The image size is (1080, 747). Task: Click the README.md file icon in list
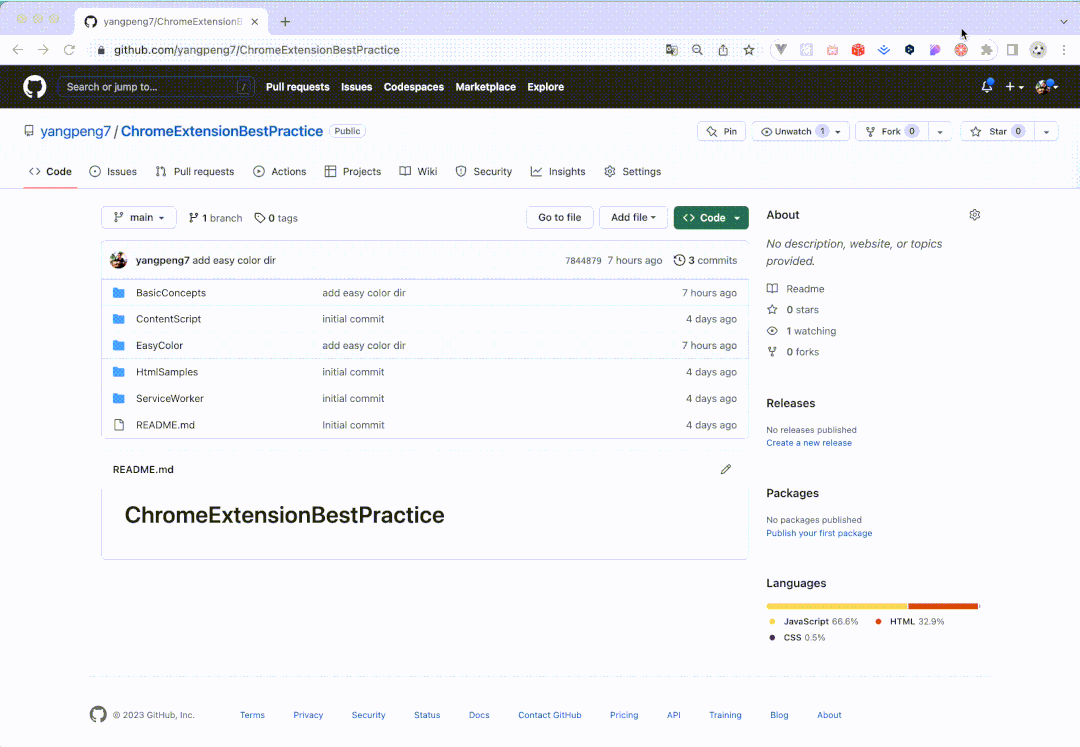click(119, 425)
